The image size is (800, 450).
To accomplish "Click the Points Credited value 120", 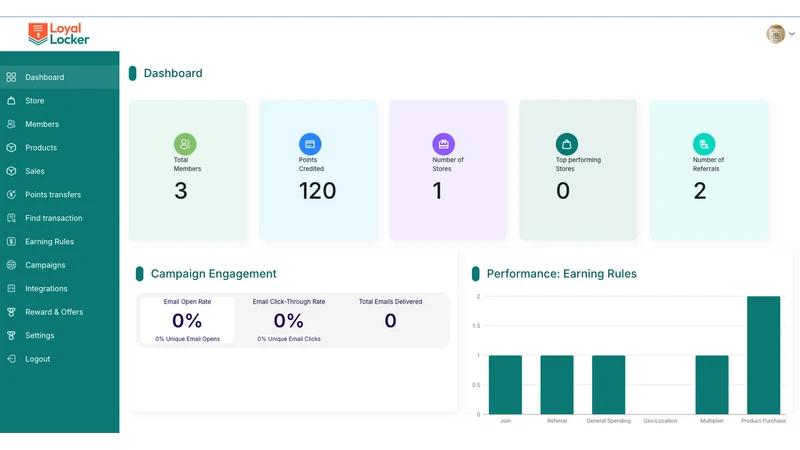I will (317, 191).
